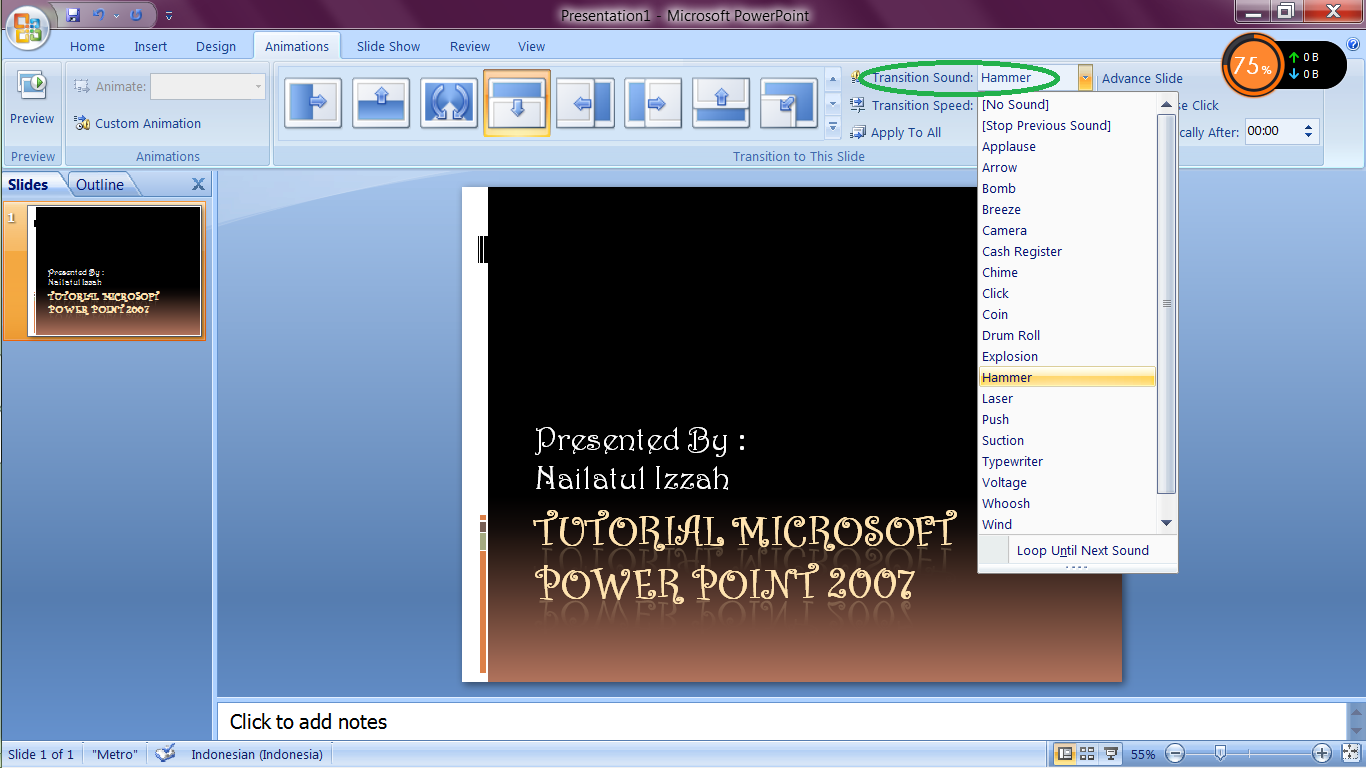Close the Slides/Outline pane
Screen dimensions: 1366x782
(x=198, y=184)
